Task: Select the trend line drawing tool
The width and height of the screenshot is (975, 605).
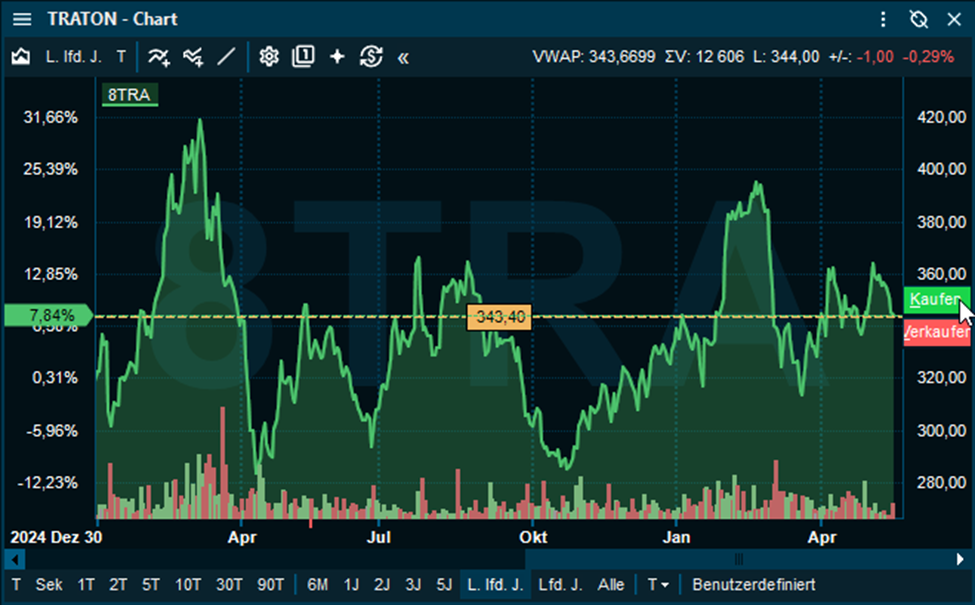Action: 226,57
